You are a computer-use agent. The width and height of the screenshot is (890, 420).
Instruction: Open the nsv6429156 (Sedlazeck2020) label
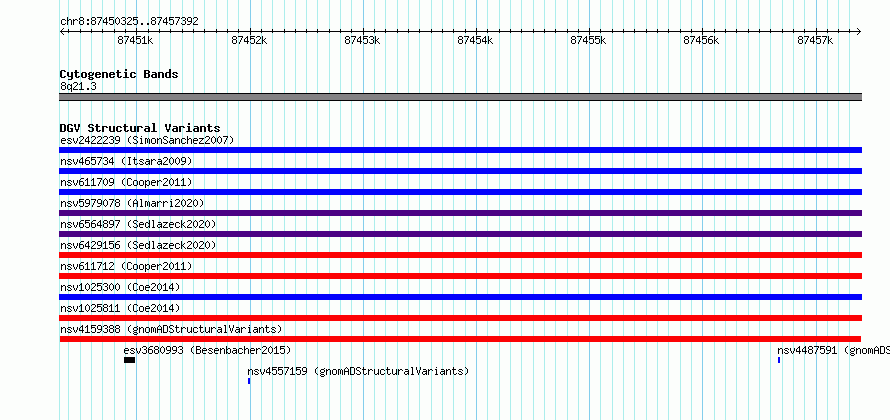[138, 245]
